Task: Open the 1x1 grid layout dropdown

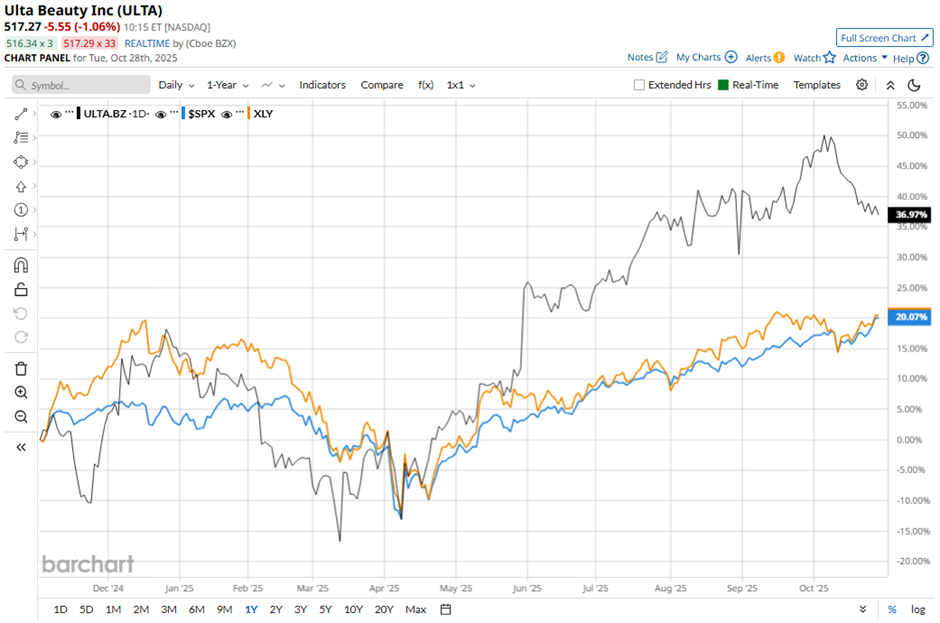Action: 461,85
